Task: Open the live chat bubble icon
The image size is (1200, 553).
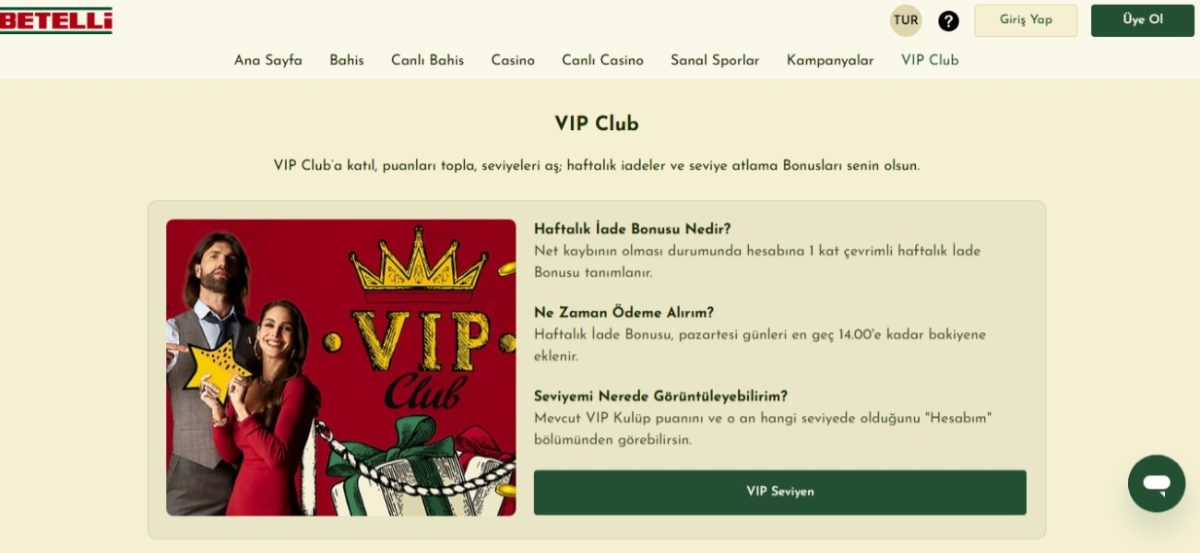Action: pos(1156,484)
